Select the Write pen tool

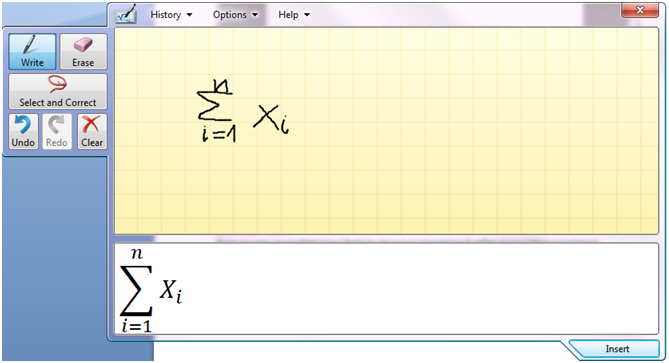tap(32, 52)
